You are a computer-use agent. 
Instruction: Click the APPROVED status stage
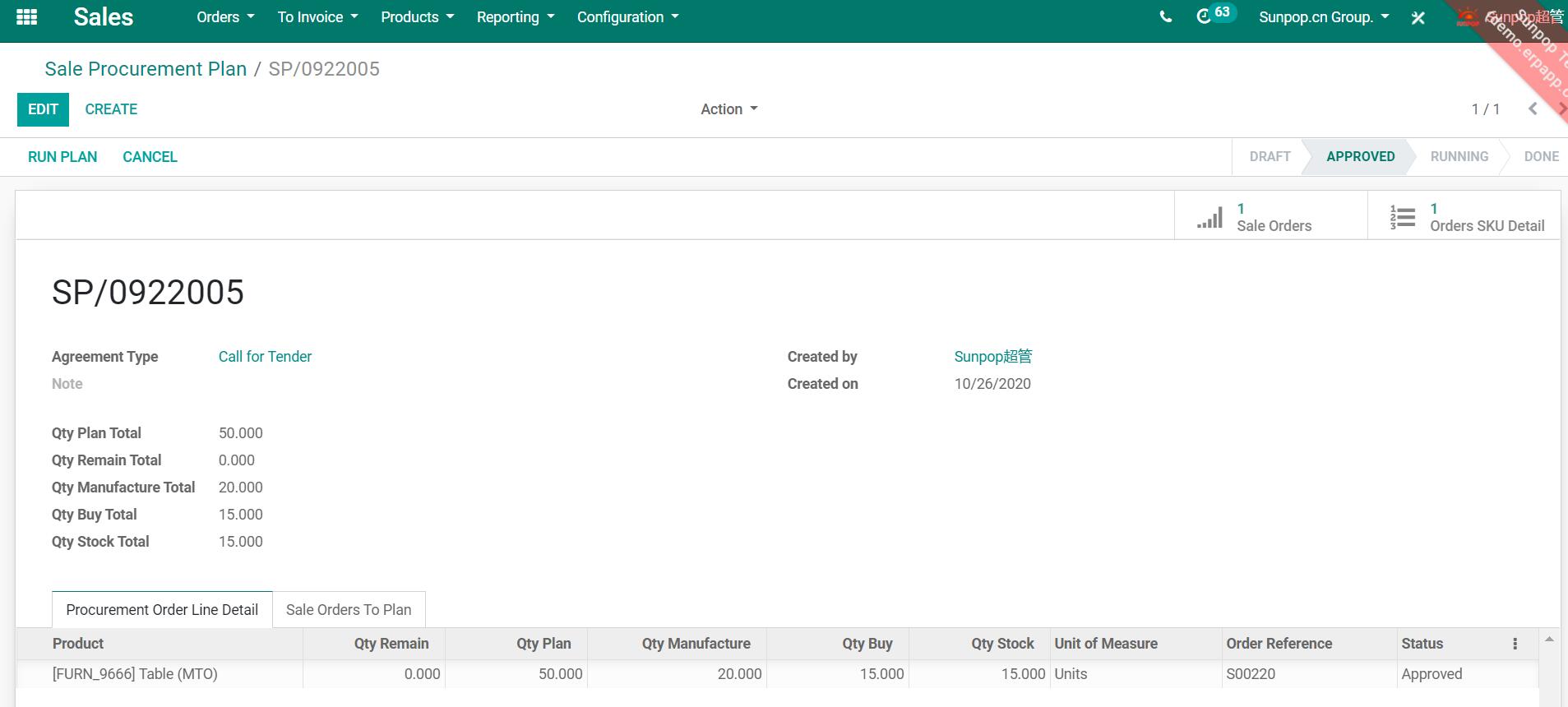tap(1360, 156)
